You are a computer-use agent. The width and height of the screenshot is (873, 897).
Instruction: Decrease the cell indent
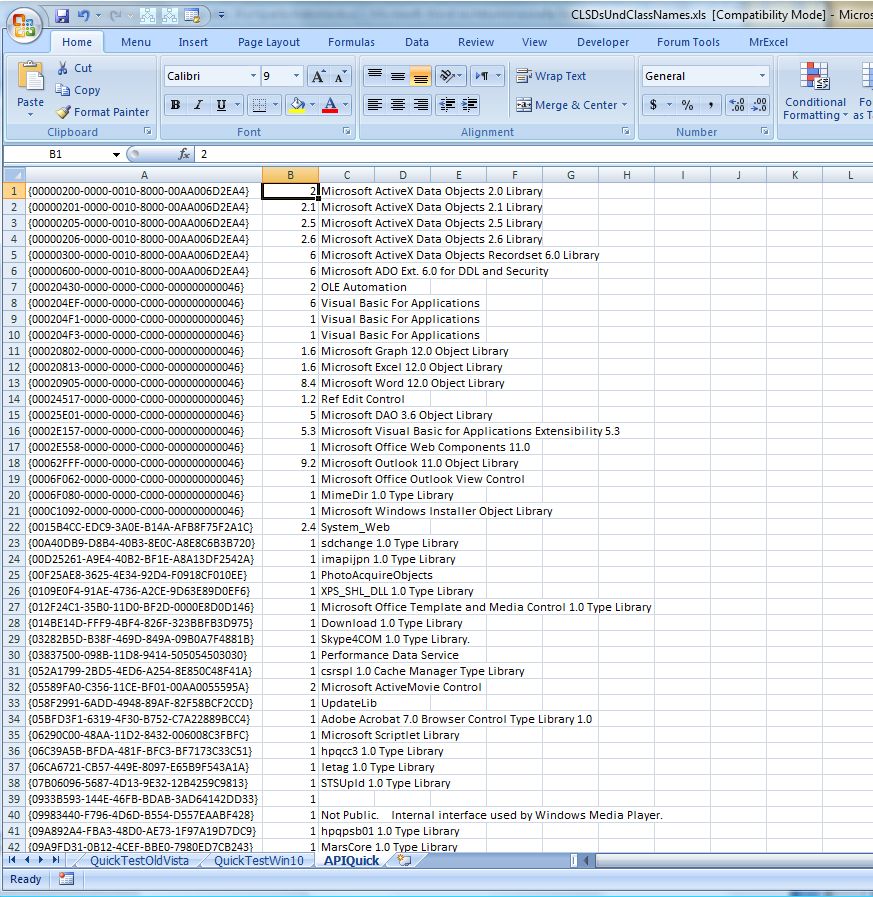tap(447, 105)
